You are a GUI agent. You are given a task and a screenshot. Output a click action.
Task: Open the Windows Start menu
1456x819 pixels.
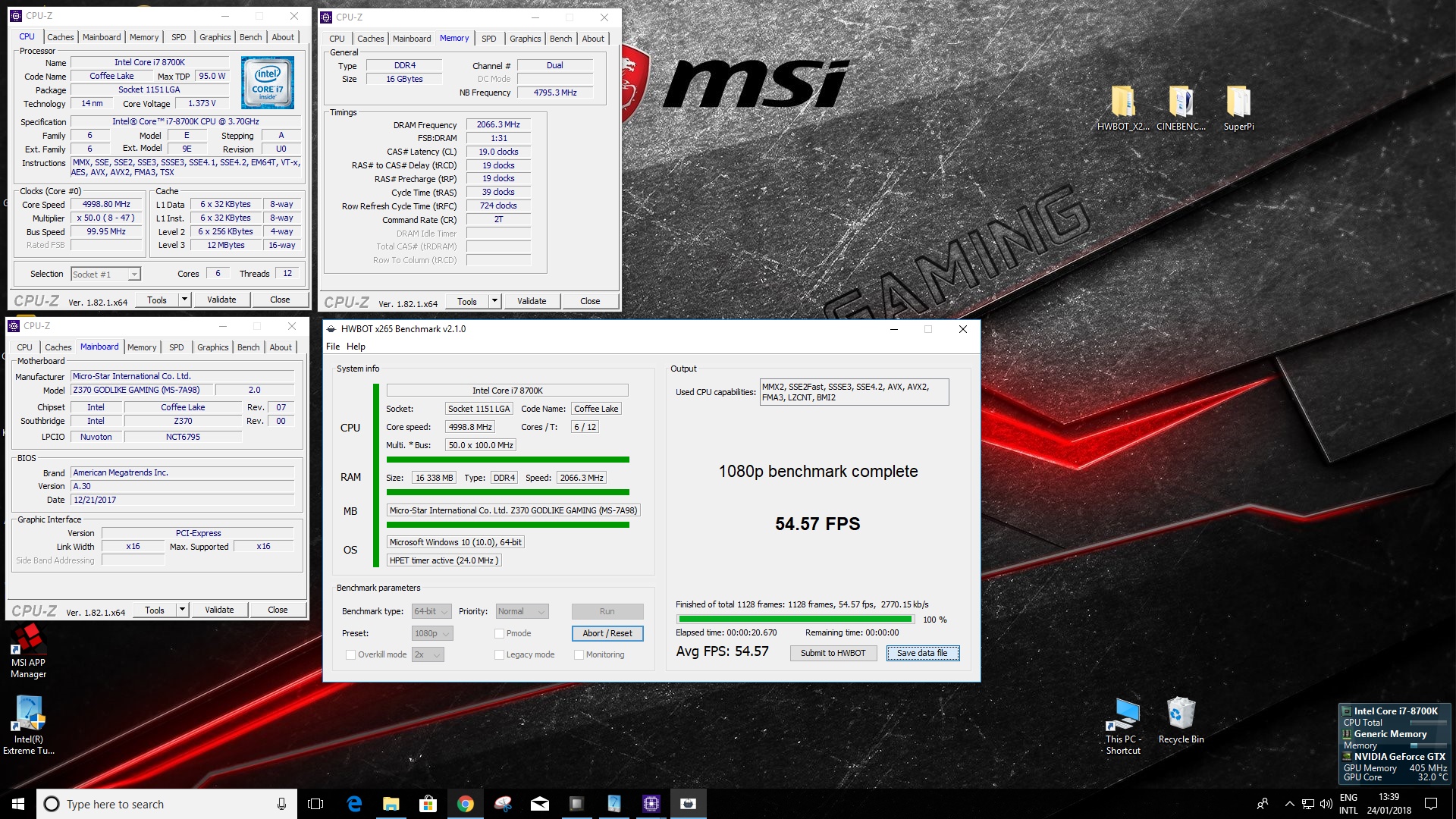18,804
